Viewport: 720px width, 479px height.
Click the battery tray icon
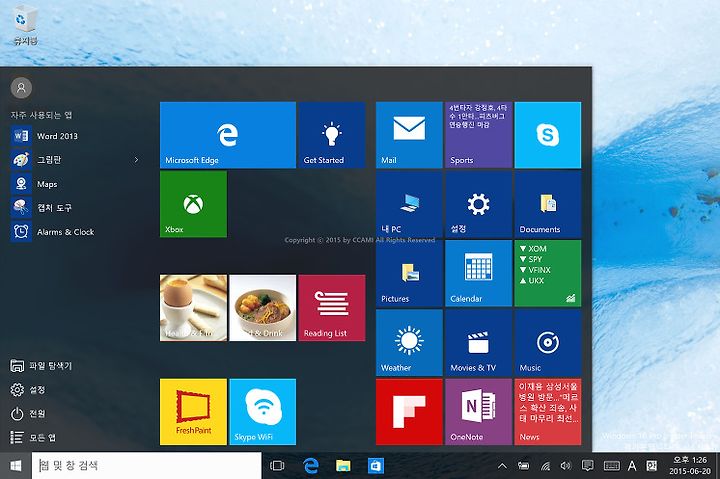tap(523, 466)
